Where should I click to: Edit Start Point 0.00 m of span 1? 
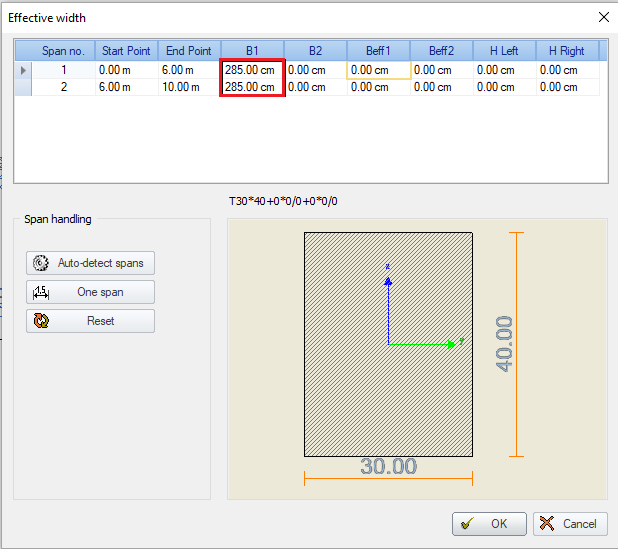pyautogui.click(x=127, y=70)
